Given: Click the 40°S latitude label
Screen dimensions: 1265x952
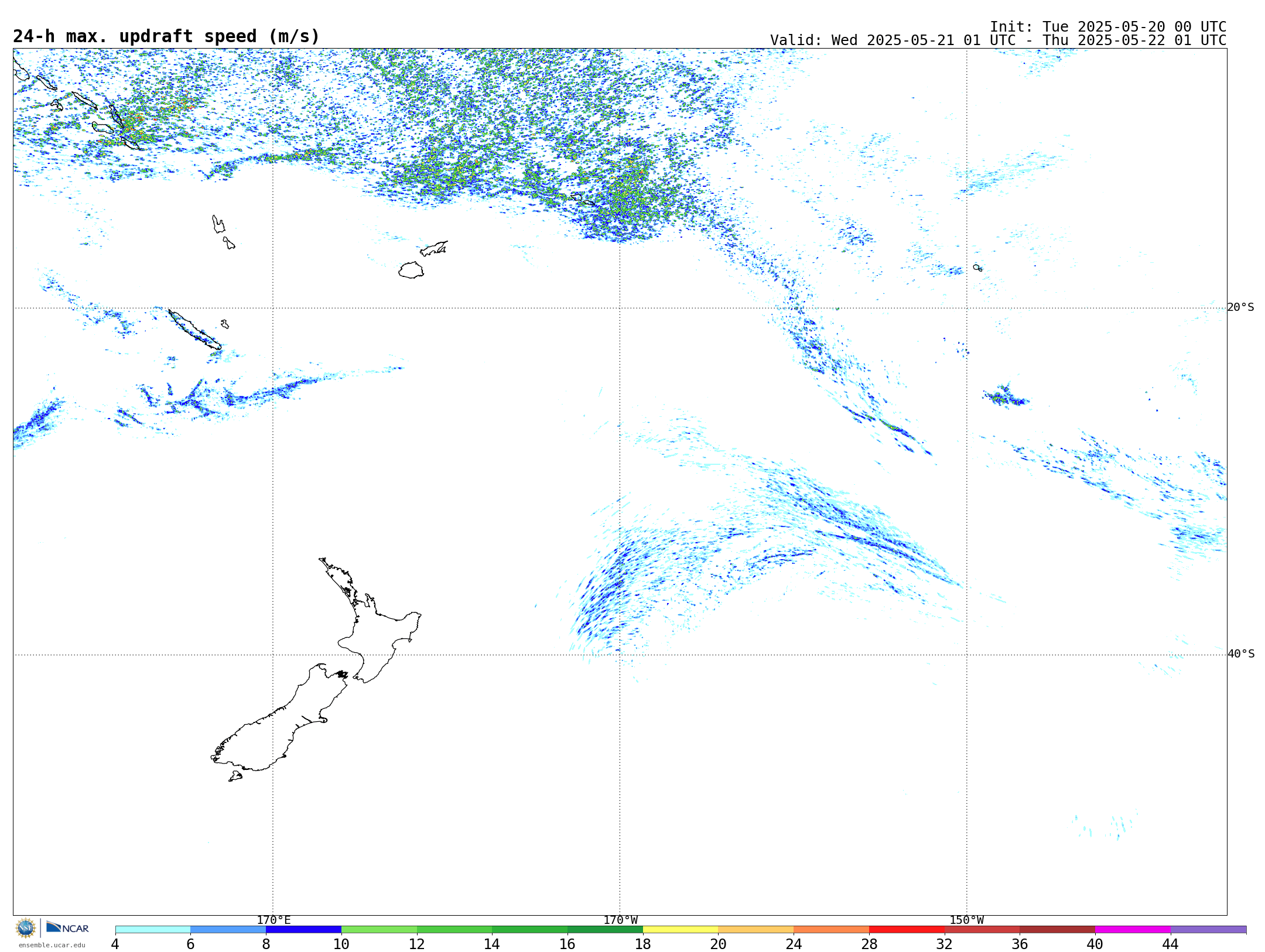Looking at the screenshot, I should click(x=1241, y=654).
